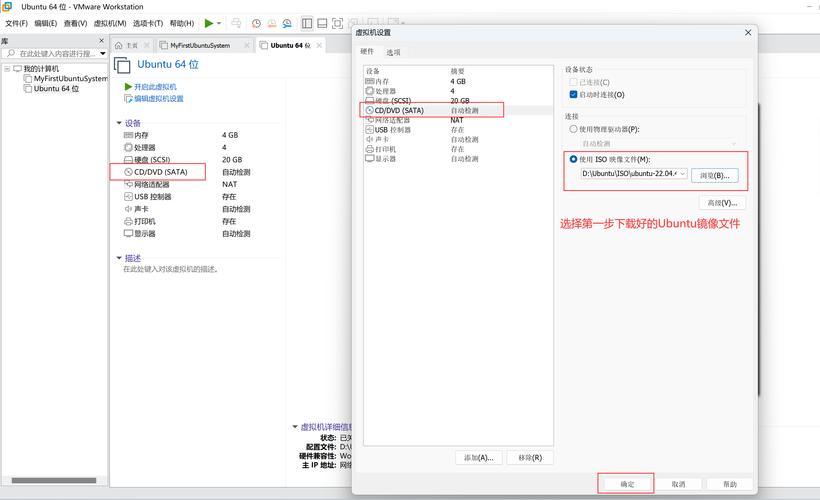Open the 帮助(H) menu
This screenshot has width=820, height=500.
coord(181,23)
